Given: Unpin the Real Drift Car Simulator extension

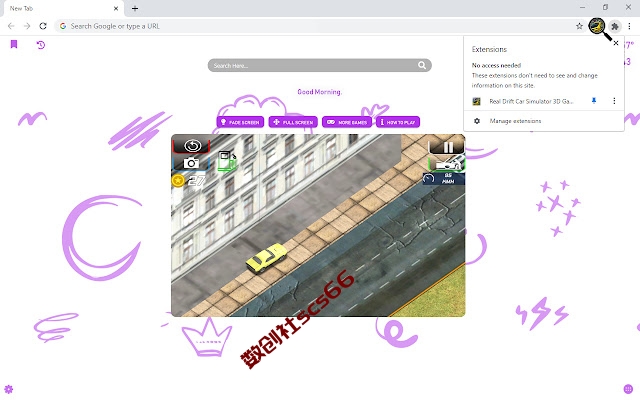Looking at the screenshot, I should (x=594, y=101).
